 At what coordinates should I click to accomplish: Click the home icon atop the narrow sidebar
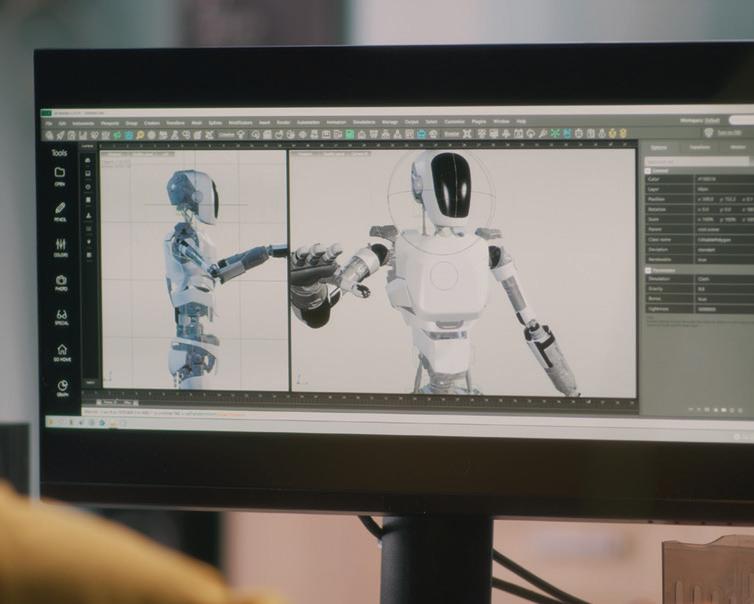tap(88, 160)
